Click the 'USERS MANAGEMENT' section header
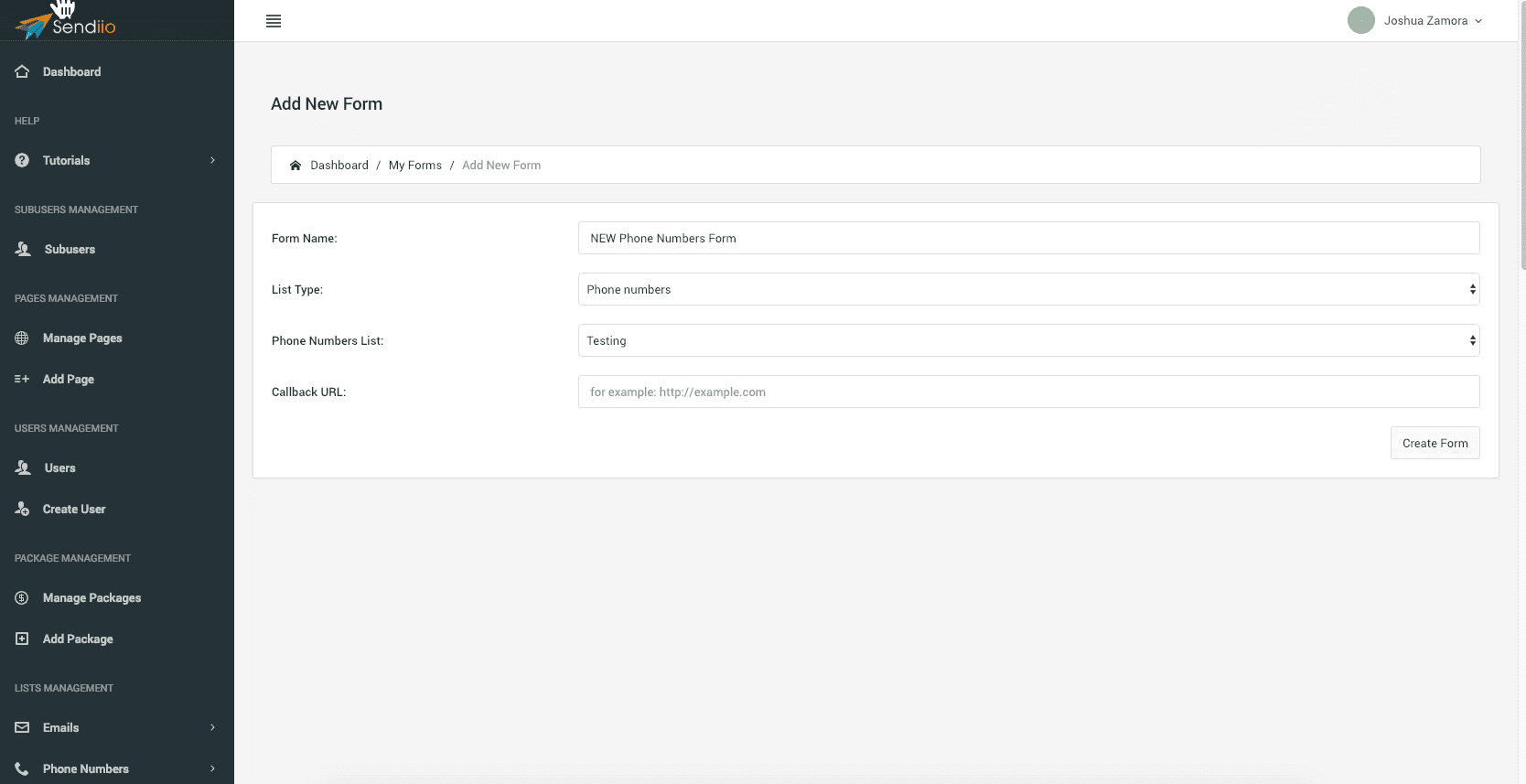This screenshot has height=784, width=1526. tap(66, 428)
